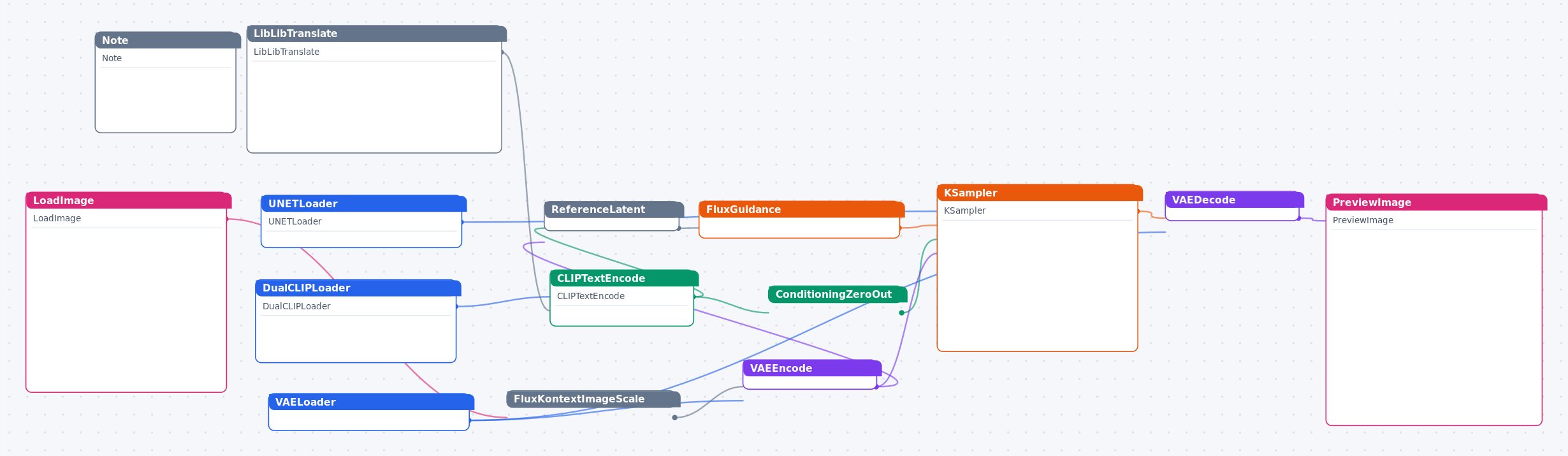
Task: Click the FluxGuidance node title bar
Action: pyautogui.click(x=802, y=209)
